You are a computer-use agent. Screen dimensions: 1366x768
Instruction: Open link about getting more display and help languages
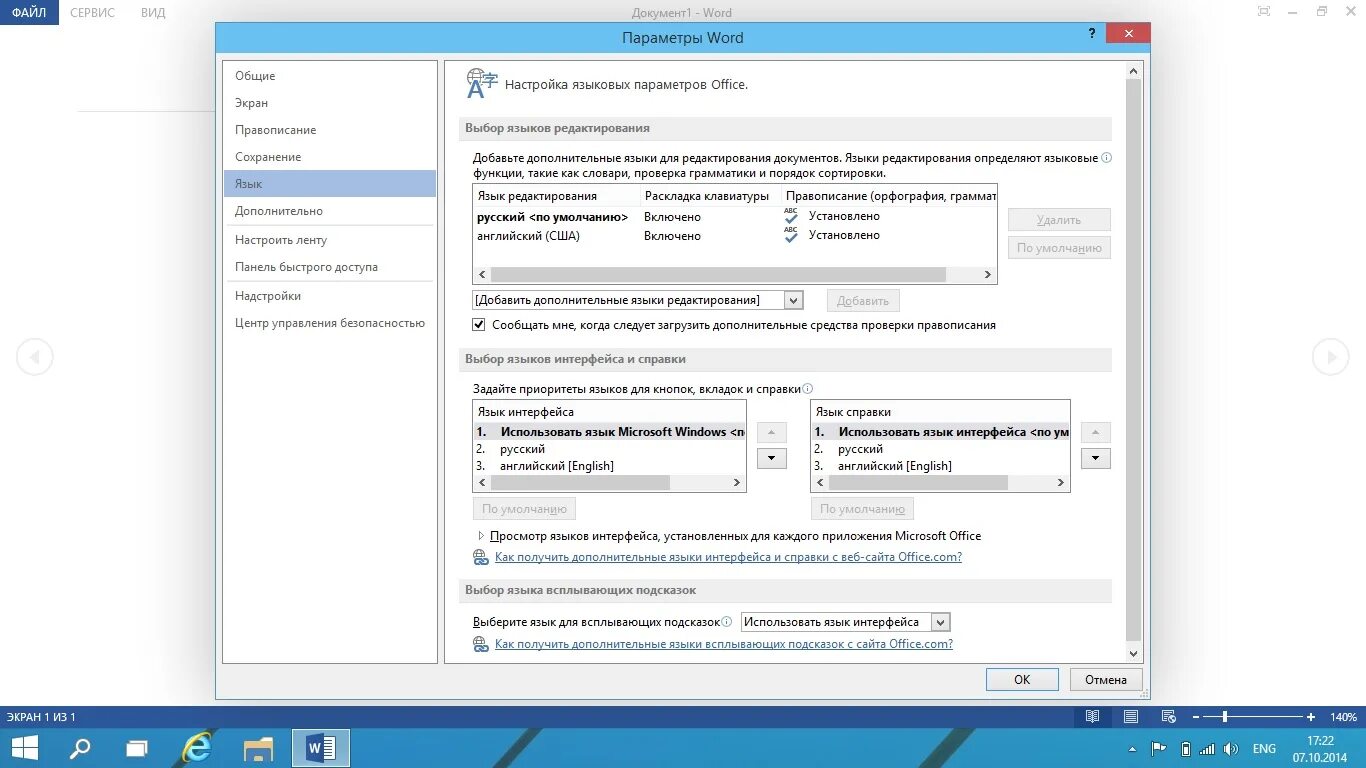point(728,557)
